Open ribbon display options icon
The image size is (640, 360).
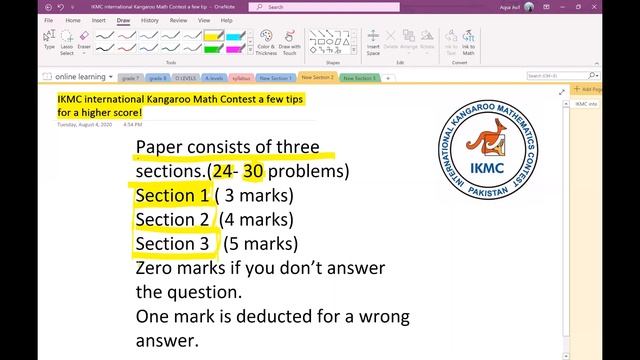(547, 7)
